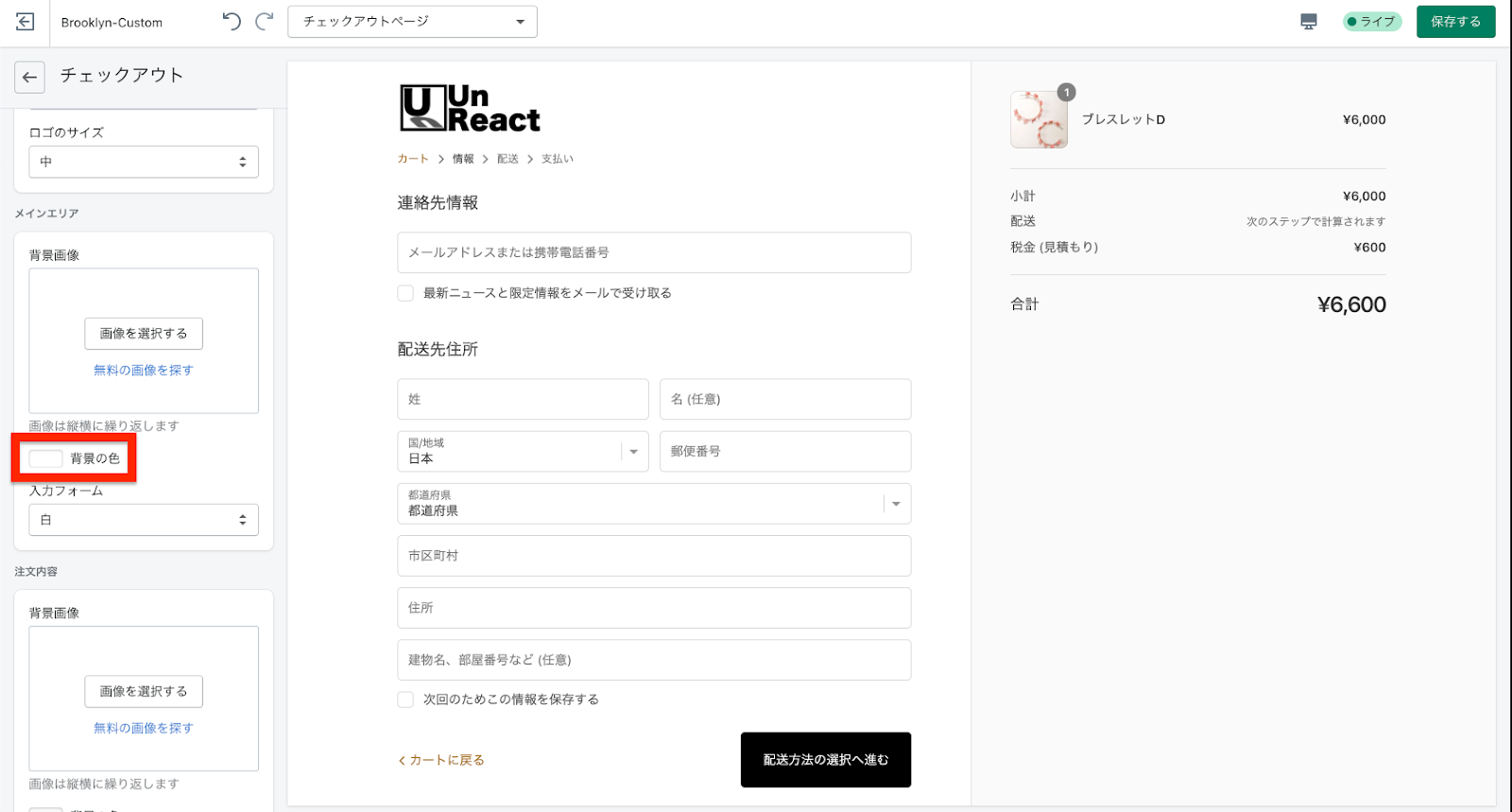Screen dimensions: 1512x812
Task: Click the exit editor icon at top-left
Action: (26, 22)
